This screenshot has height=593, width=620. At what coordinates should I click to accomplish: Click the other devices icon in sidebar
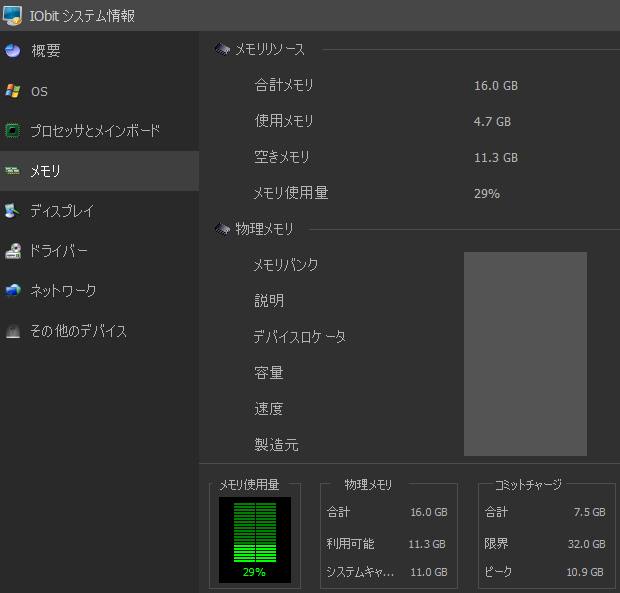coord(13,331)
